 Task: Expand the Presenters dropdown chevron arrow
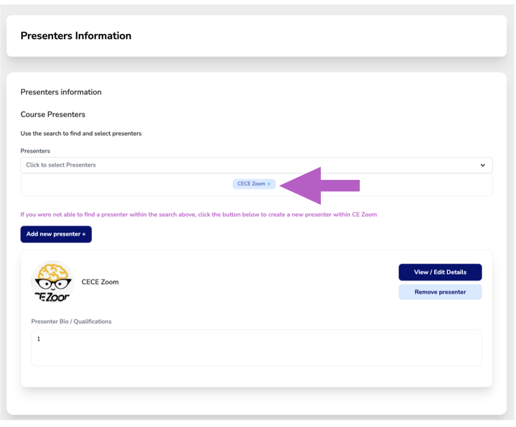pos(482,165)
